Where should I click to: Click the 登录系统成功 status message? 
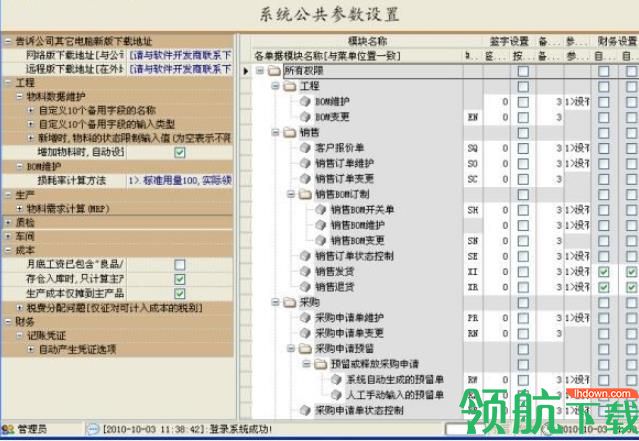click(240, 429)
